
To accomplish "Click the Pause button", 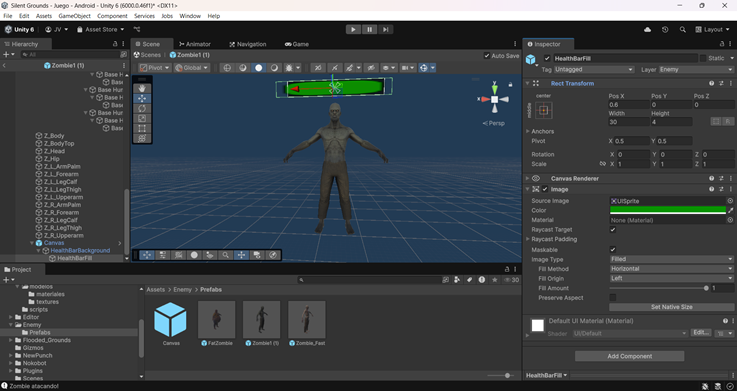I will [x=369, y=29].
